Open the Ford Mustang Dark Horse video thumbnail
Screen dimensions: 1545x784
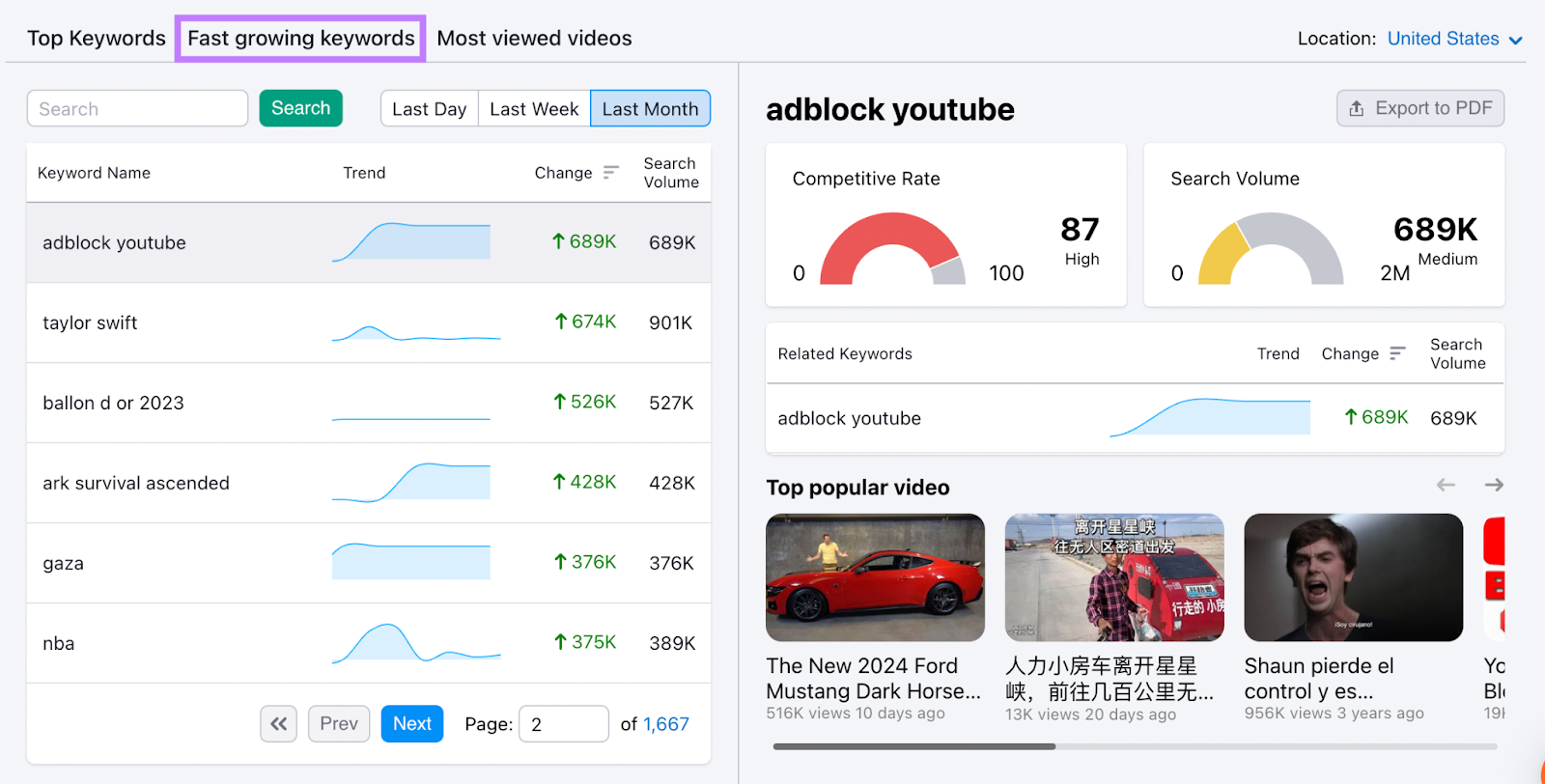[875, 577]
